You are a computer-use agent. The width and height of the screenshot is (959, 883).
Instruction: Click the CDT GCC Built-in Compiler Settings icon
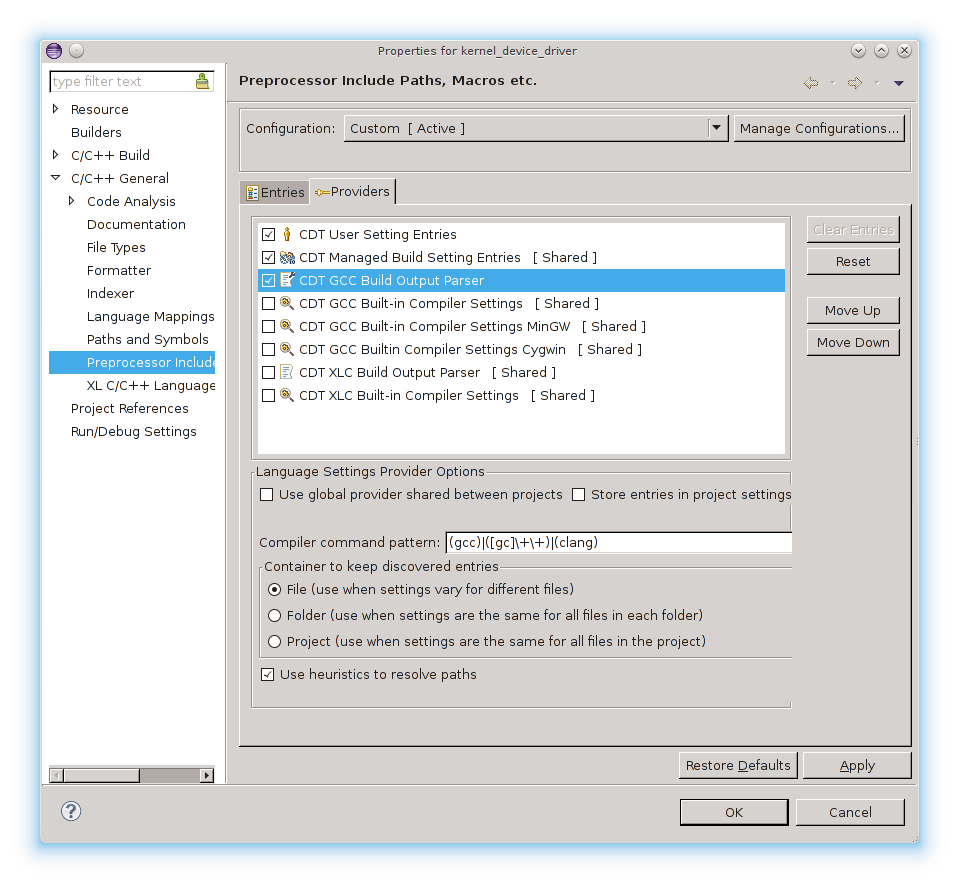click(287, 303)
